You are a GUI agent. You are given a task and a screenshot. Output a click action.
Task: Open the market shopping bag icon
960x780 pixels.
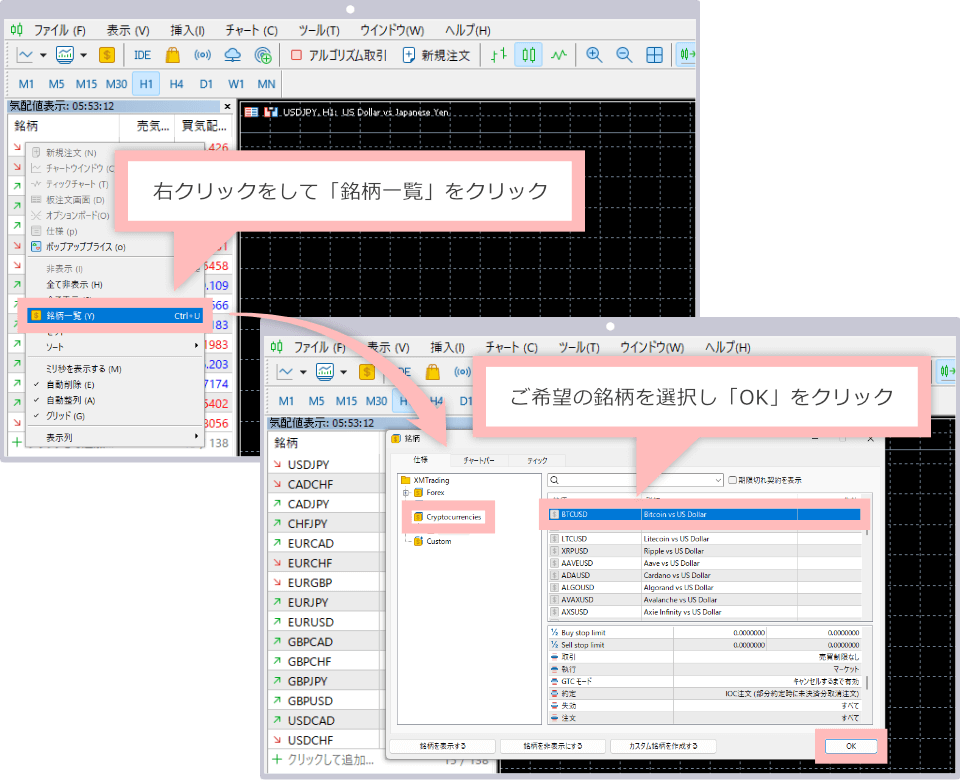[x=172, y=55]
